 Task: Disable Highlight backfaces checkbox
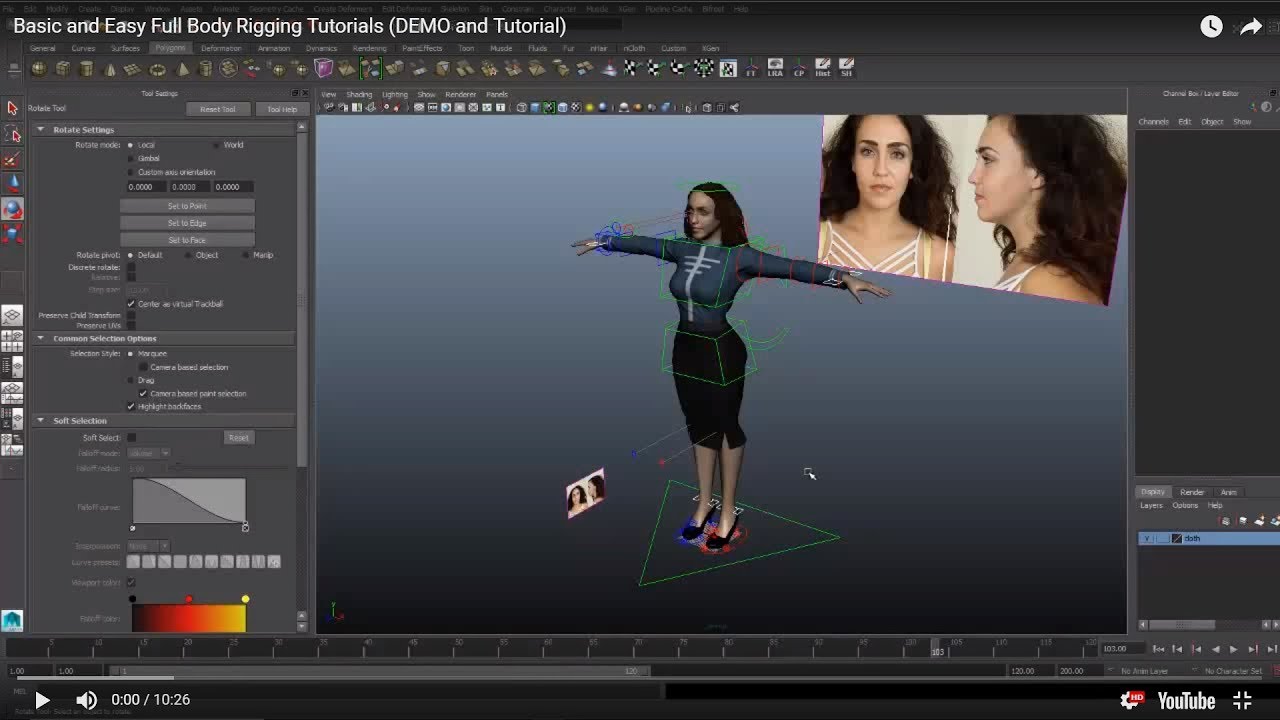point(131,406)
